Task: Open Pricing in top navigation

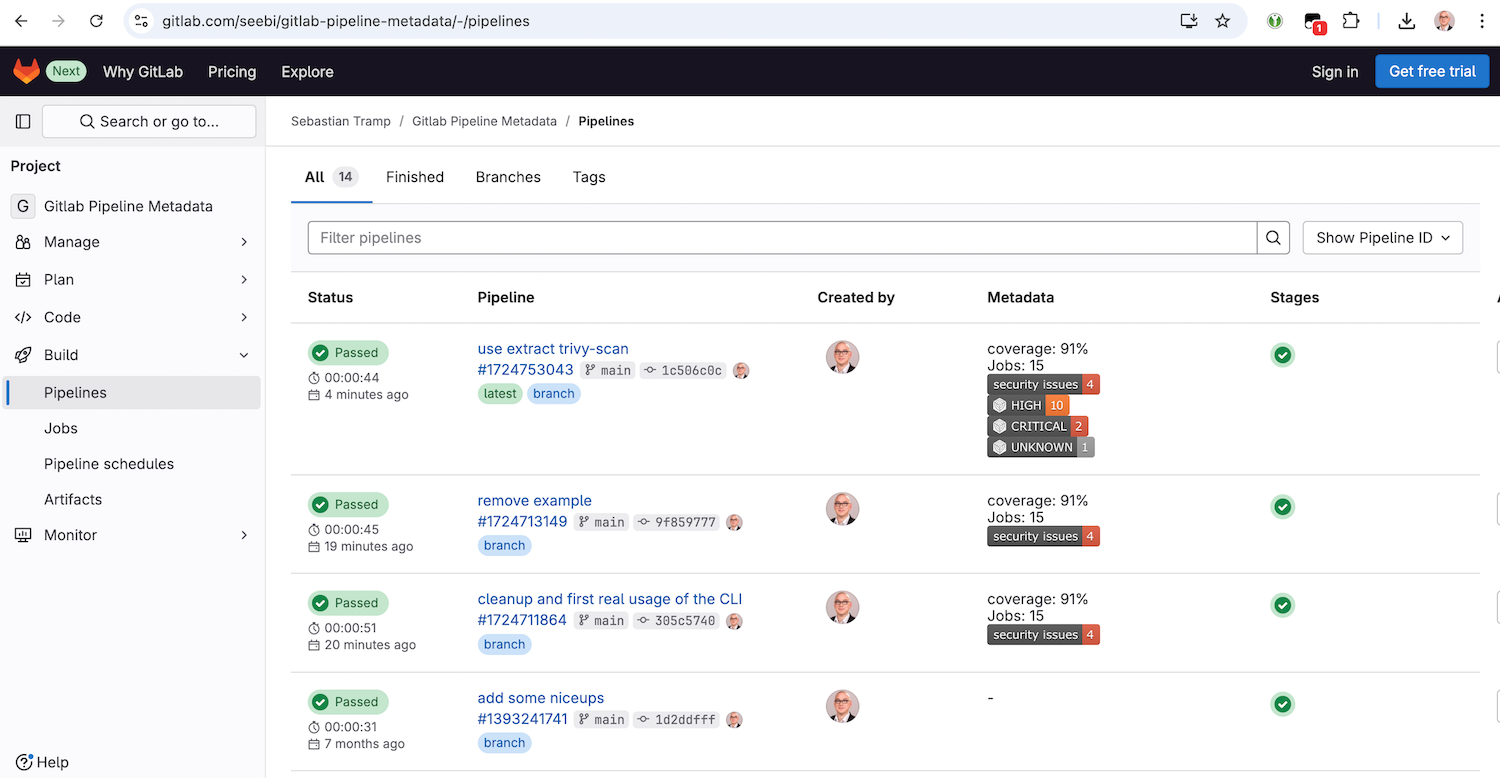Action: (x=232, y=72)
